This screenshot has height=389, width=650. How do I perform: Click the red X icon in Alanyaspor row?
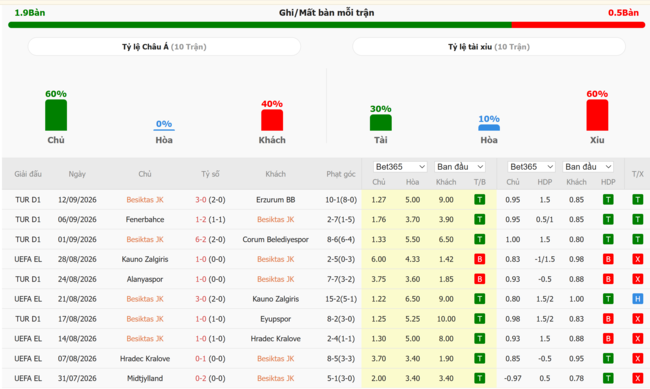(x=637, y=279)
